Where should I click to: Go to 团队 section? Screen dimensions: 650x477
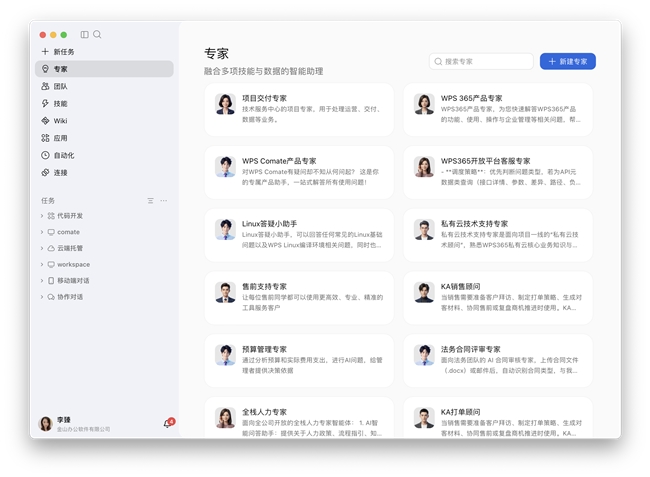104,86
